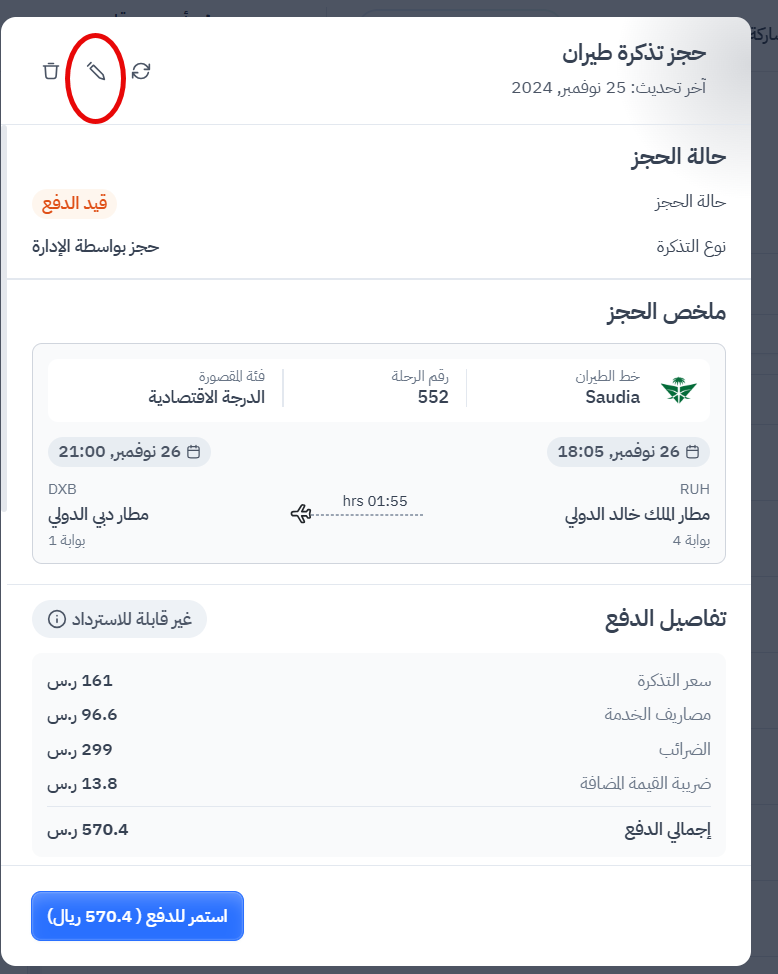
Task: Click the info icon in non-refundable badge
Action: [x=57, y=620]
